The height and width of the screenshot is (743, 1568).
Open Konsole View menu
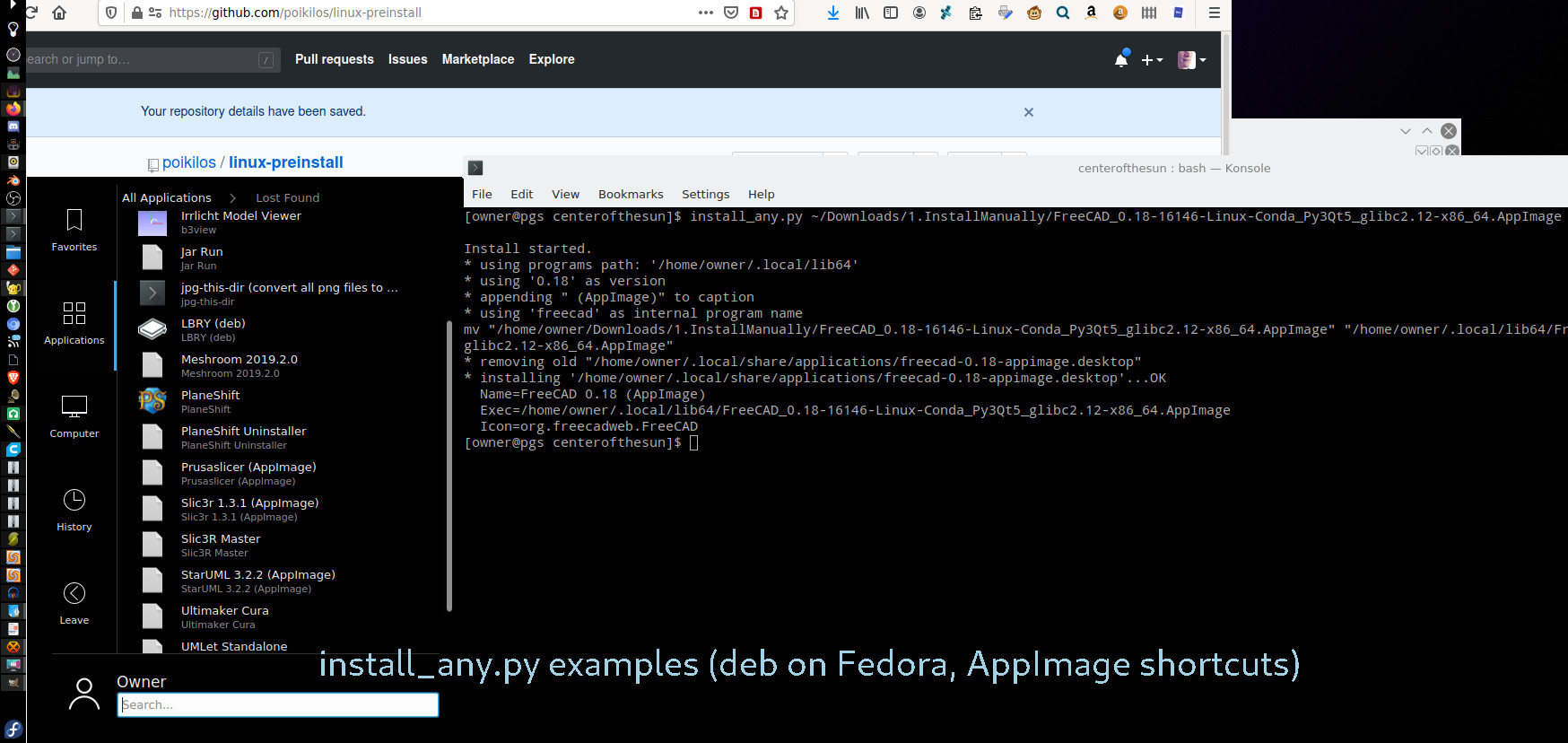565,194
